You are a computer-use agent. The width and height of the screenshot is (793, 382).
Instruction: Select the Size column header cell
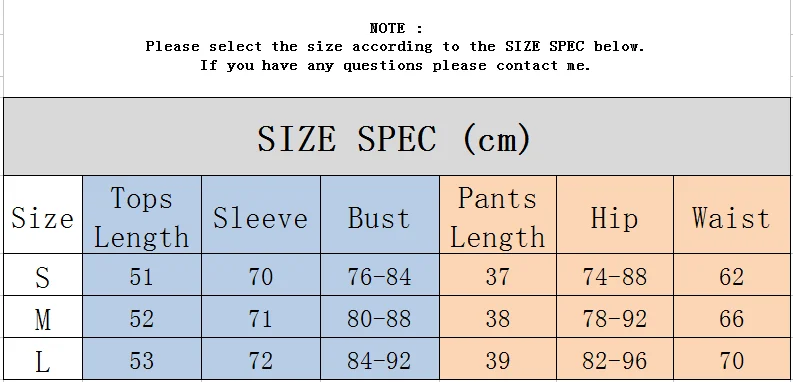(x=43, y=215)
